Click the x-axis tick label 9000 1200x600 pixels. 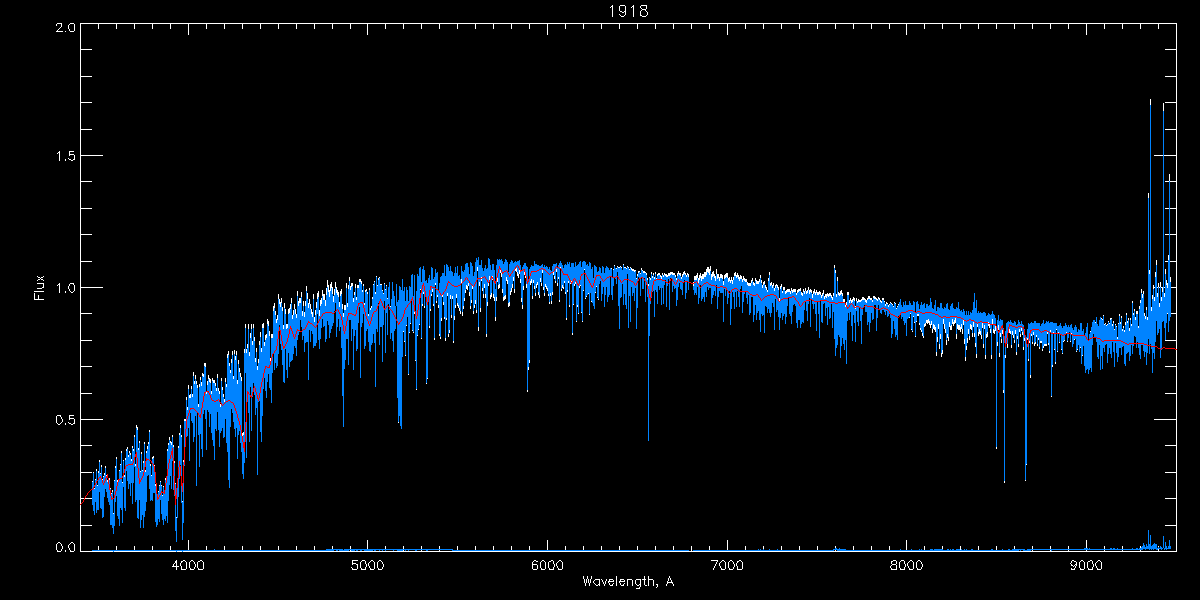1086,565
